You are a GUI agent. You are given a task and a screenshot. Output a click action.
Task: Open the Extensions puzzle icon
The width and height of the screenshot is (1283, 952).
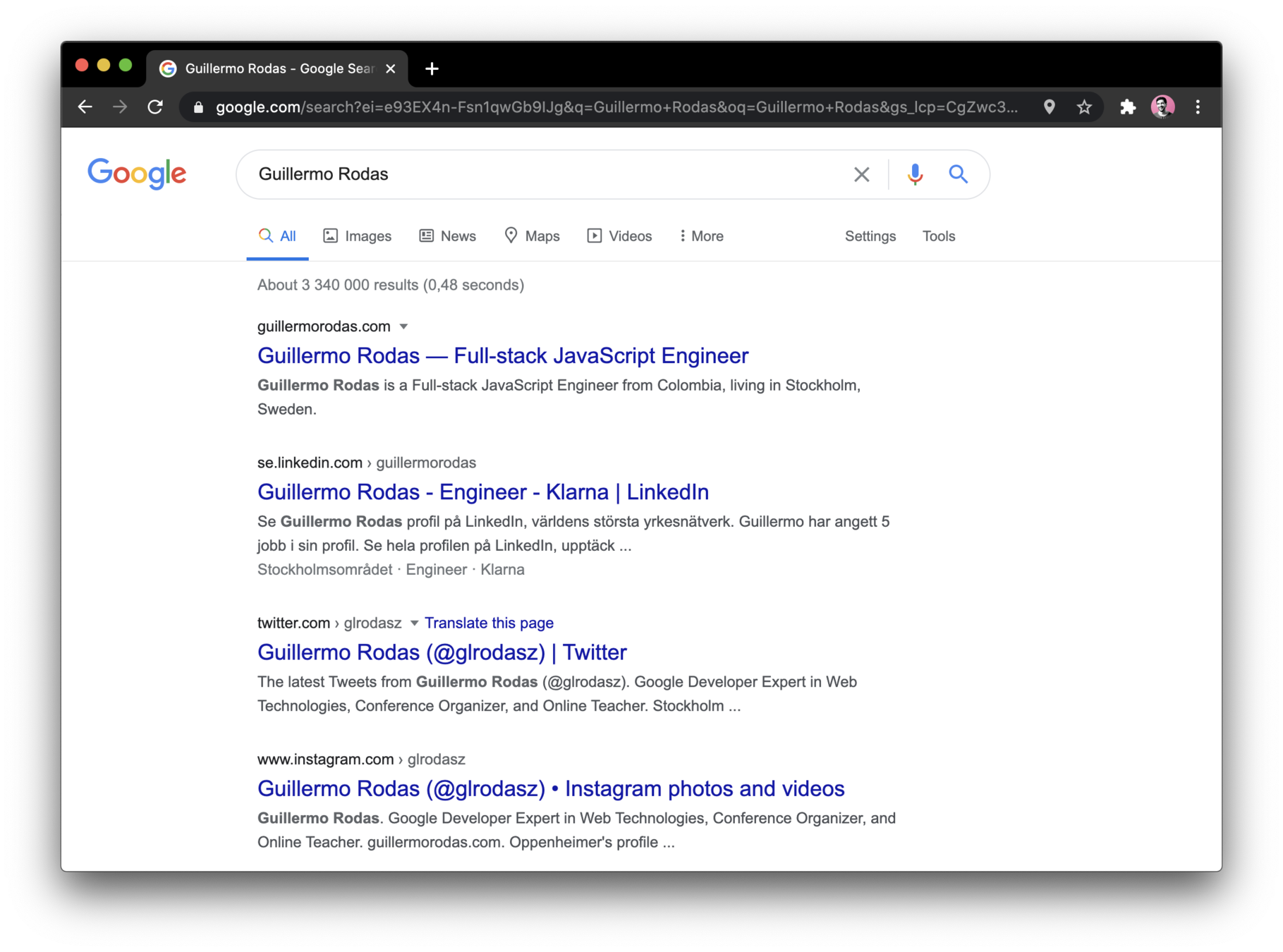pos(1128,107)
